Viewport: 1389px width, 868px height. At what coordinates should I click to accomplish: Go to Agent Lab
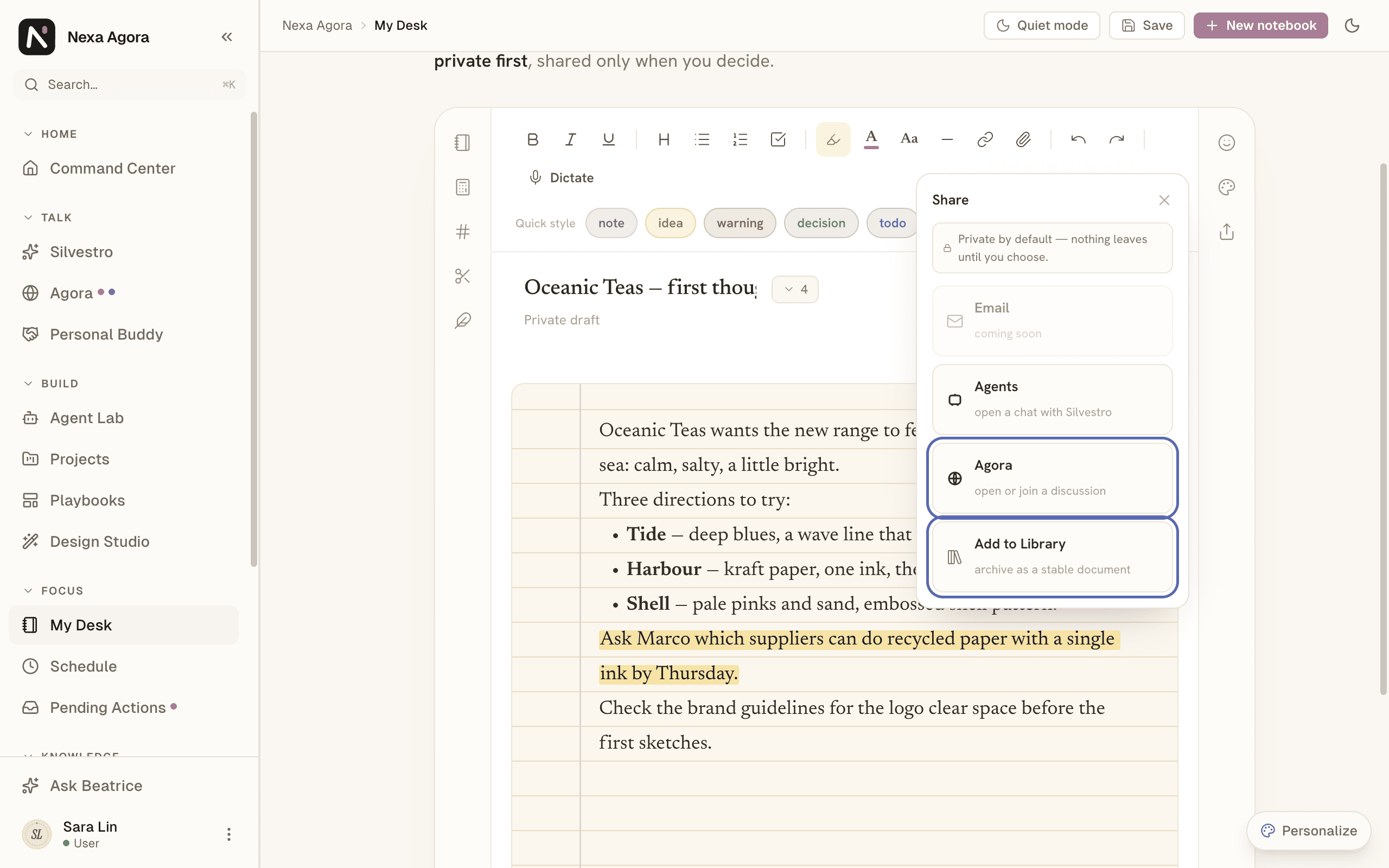124,418
